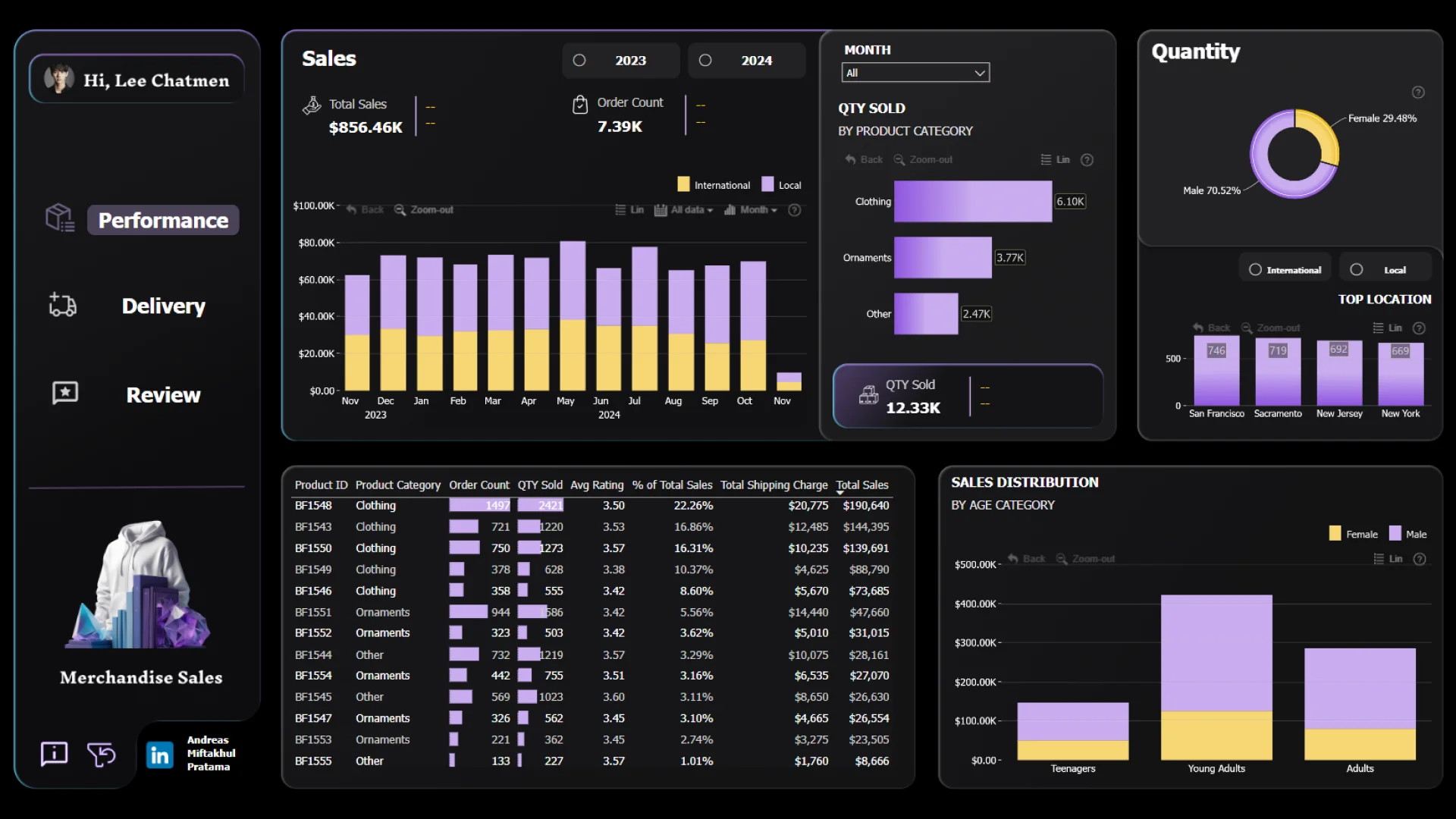
Task: Toggle Lin scale on QTY Sold chart
Action: (1055, 160)
